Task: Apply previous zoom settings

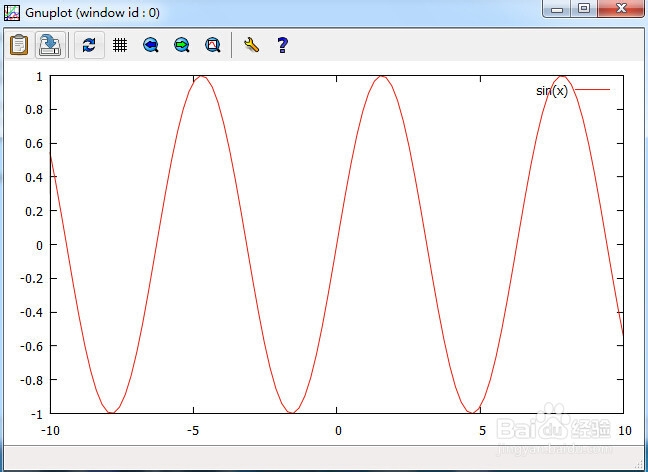Action: tap(151, 45)
